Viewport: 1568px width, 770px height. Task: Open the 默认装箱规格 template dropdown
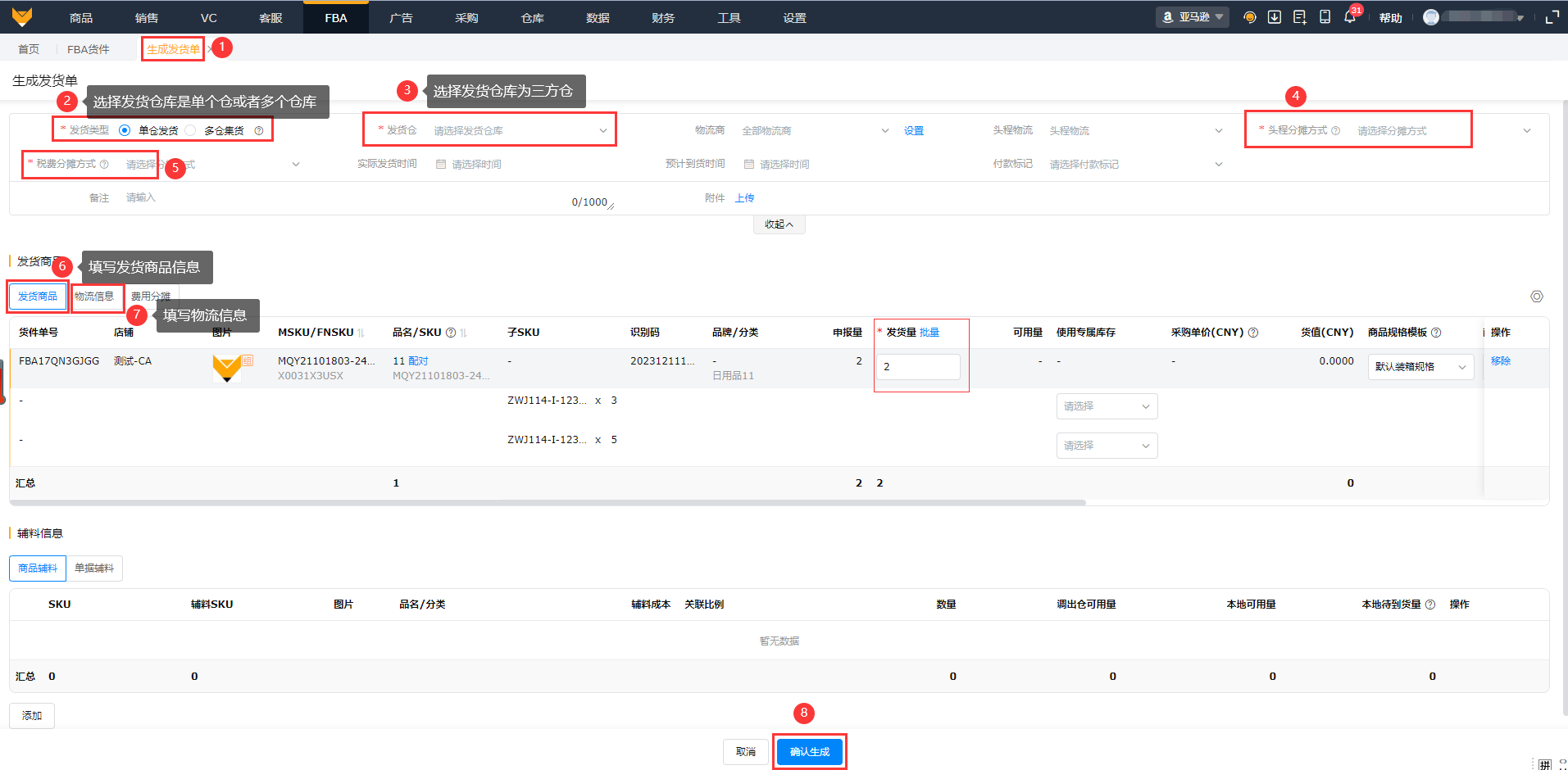[1420, 367]
